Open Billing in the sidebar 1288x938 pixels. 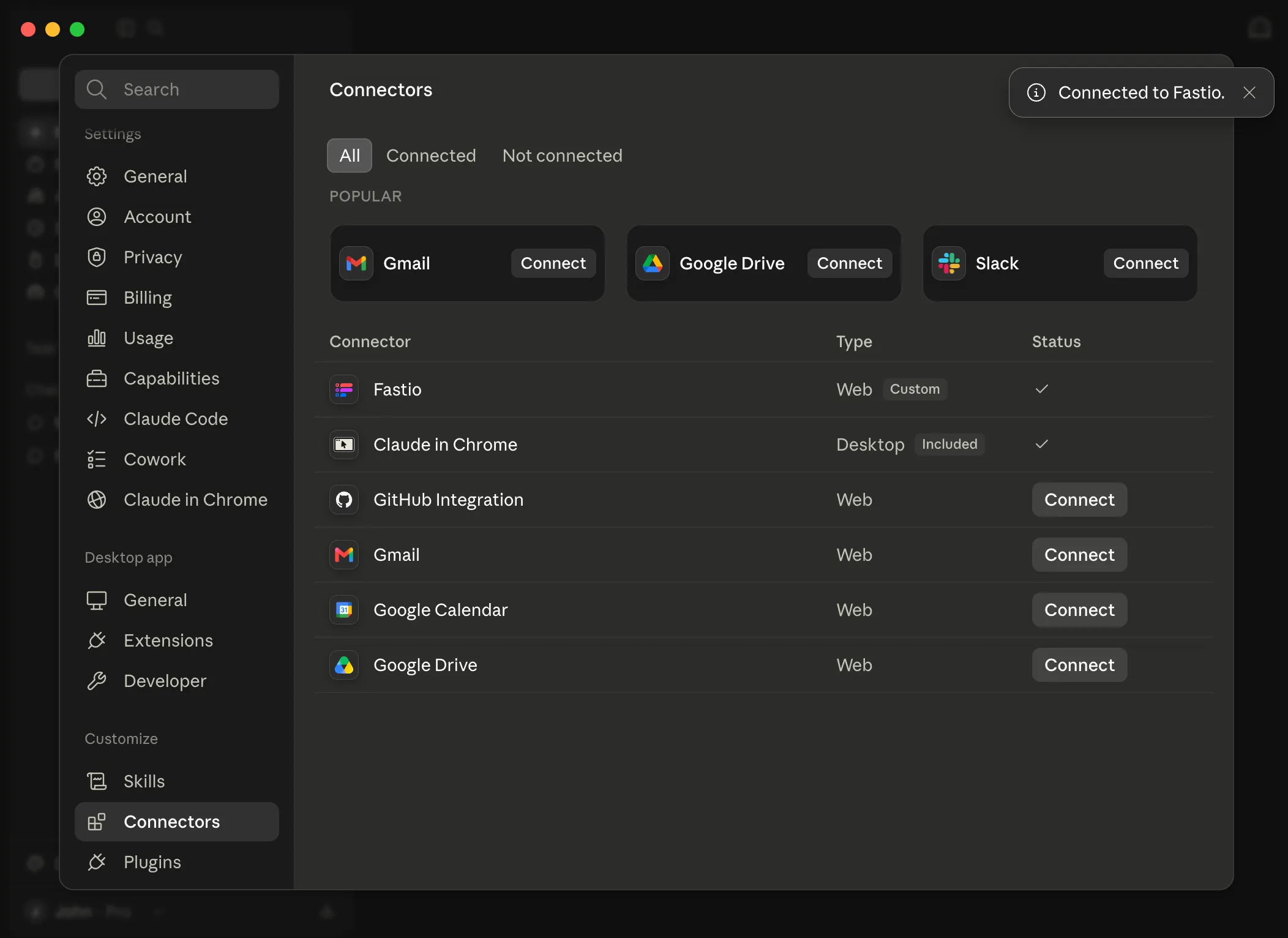point(176,298)
